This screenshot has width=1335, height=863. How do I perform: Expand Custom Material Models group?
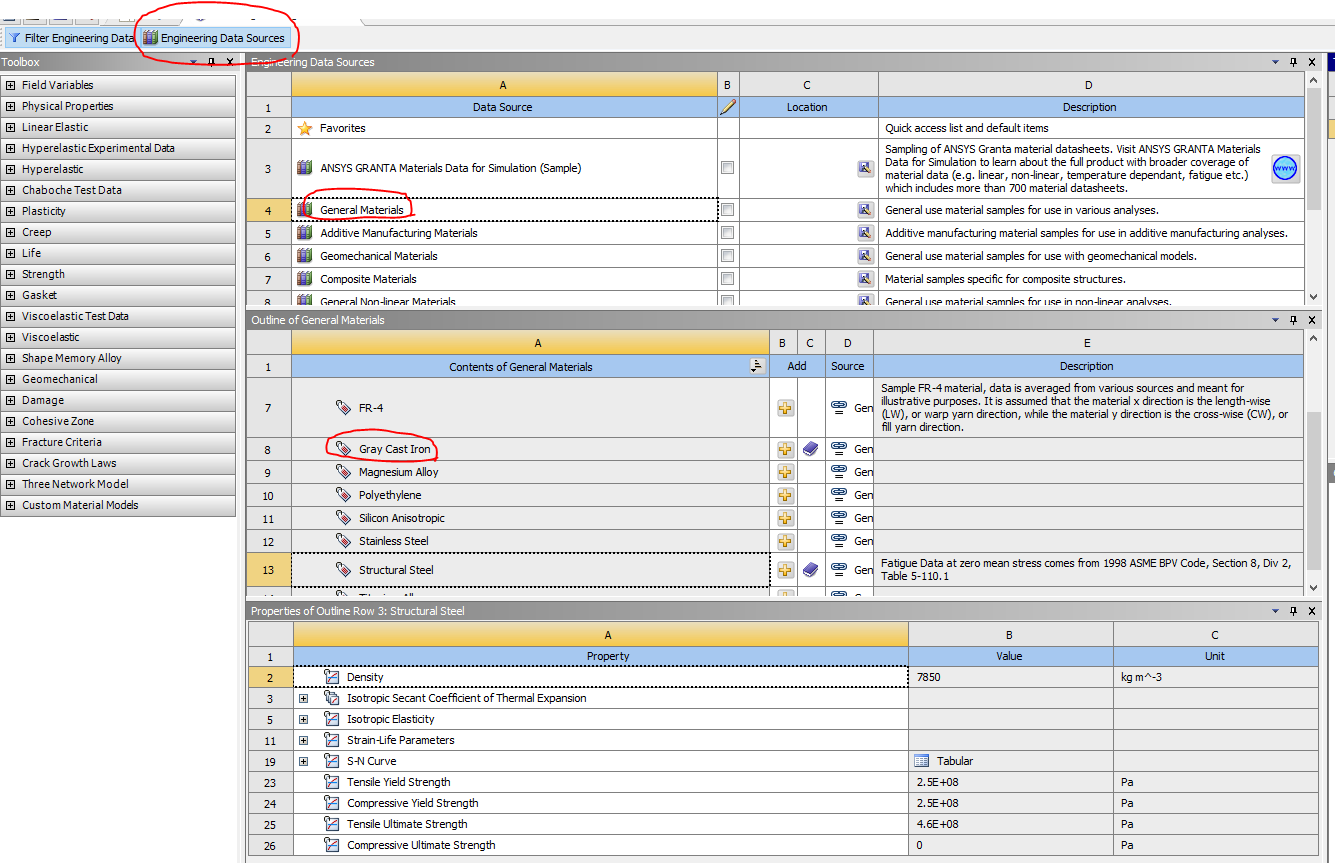tap(11, 505)
